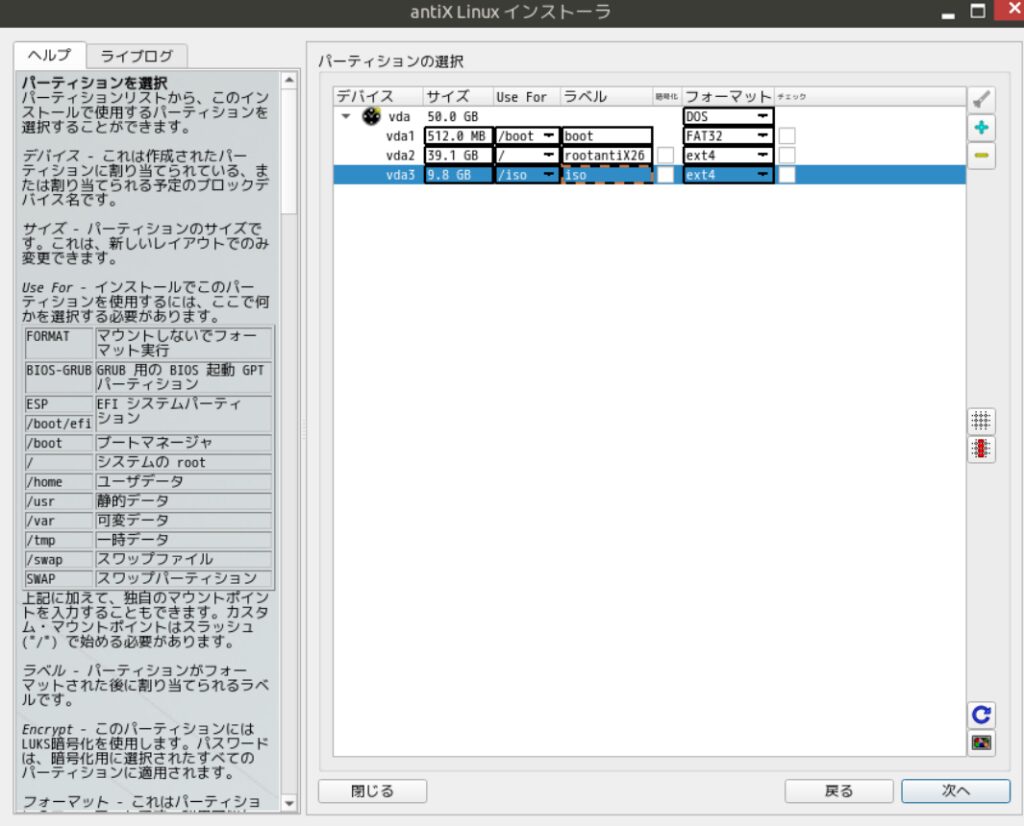Click the 50.0 GB disk size text
Viewport: 1024px width, 826px height.
pos(453,116)
